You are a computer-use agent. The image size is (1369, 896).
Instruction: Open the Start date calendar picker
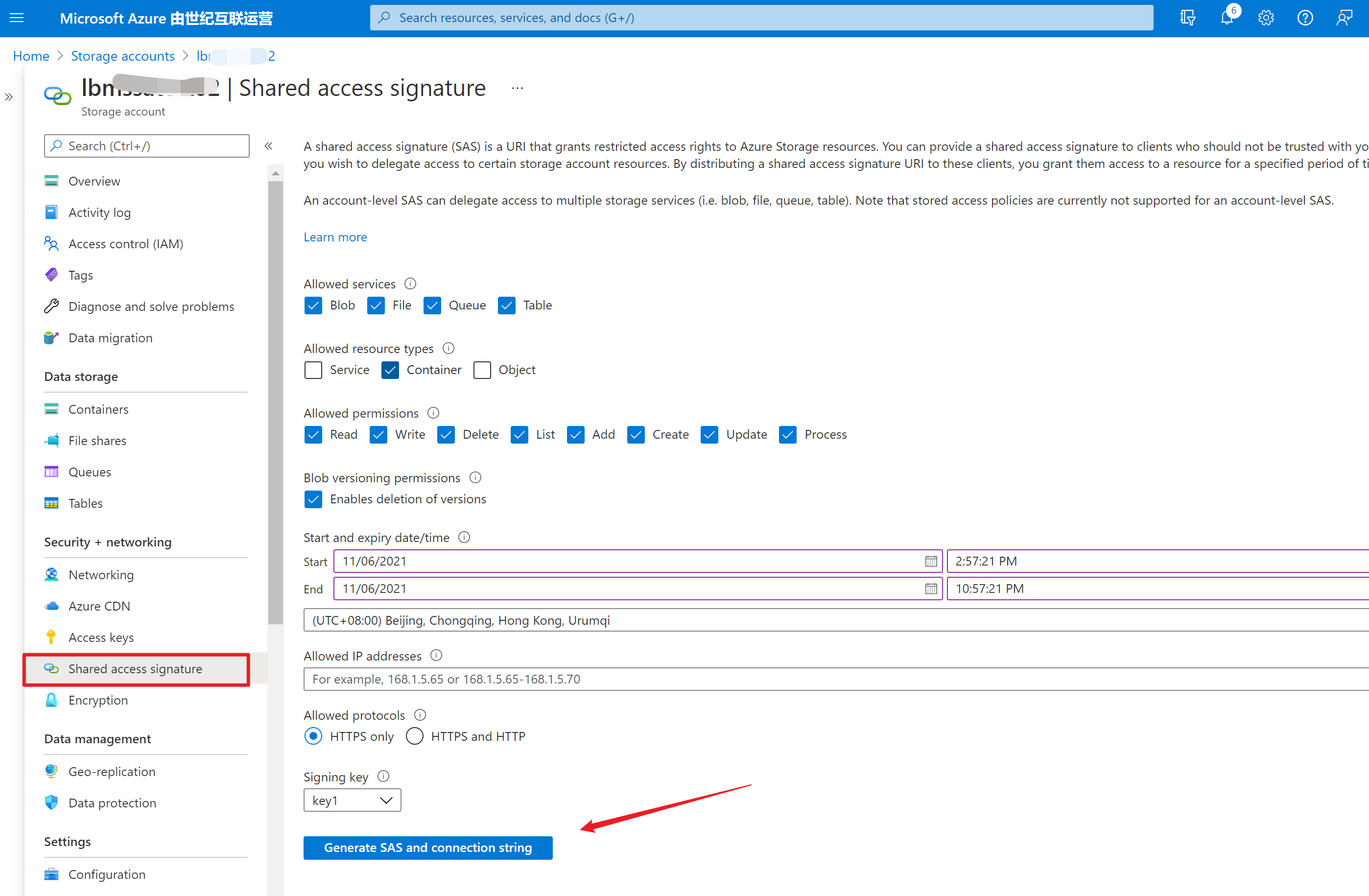coord(930,561)
